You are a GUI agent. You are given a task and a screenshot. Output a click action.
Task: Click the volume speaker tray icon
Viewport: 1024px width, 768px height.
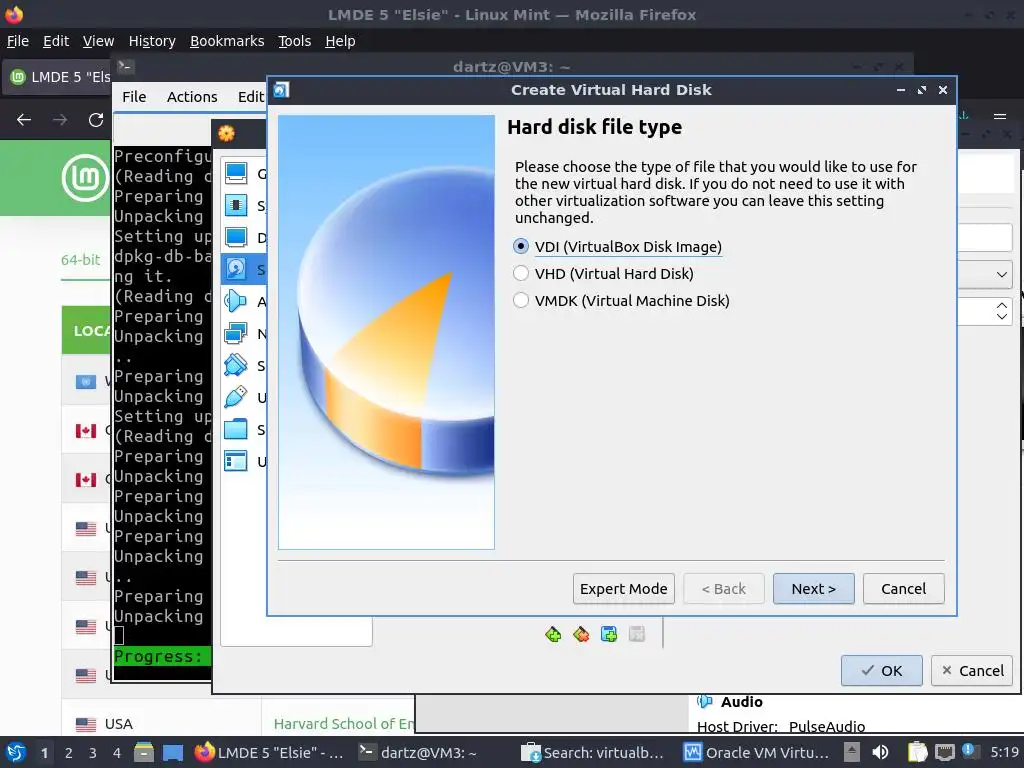click(x=880, y=752)
